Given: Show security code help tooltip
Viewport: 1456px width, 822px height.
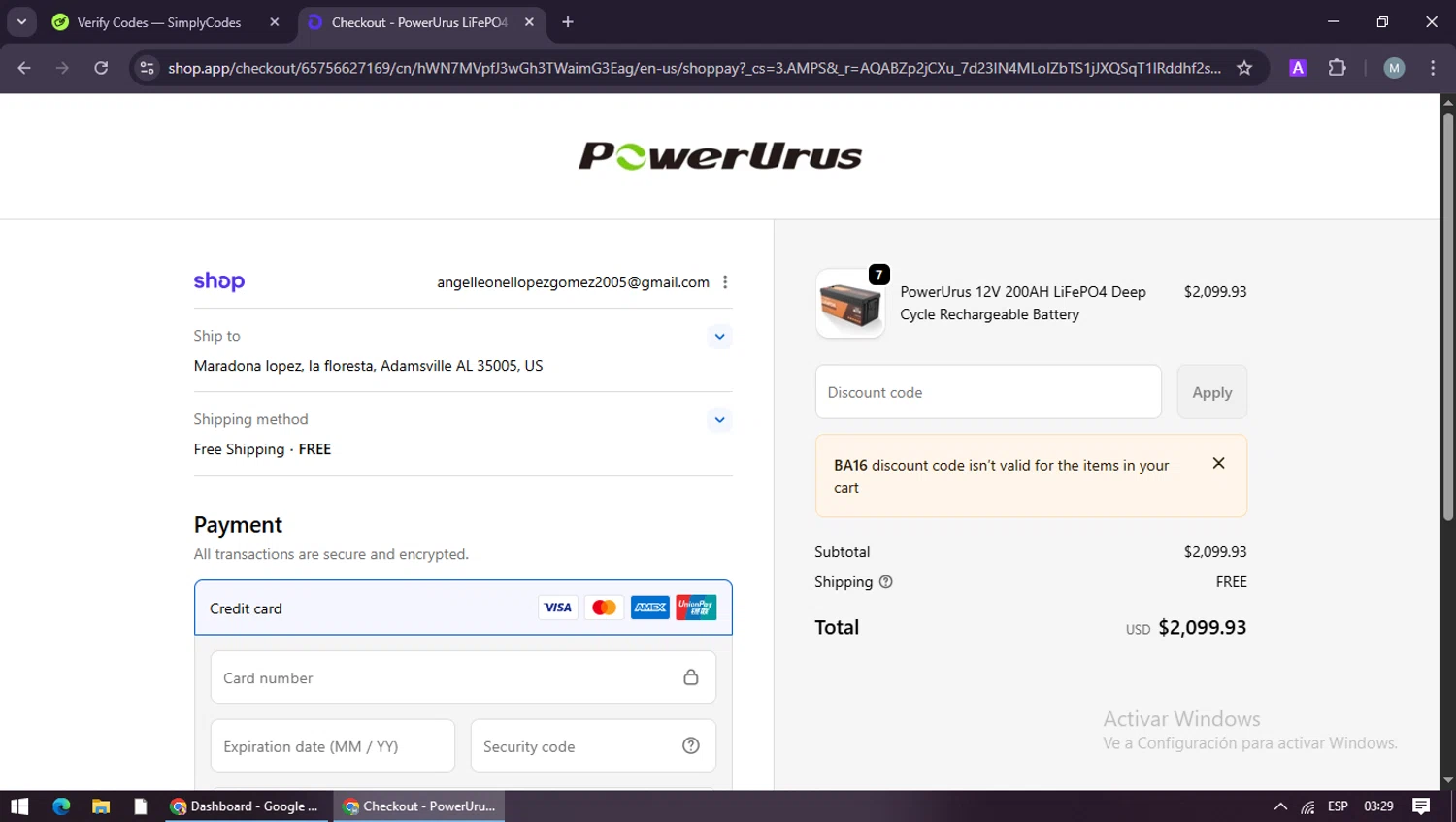Looking at the screenshot, I should point(691,746).
